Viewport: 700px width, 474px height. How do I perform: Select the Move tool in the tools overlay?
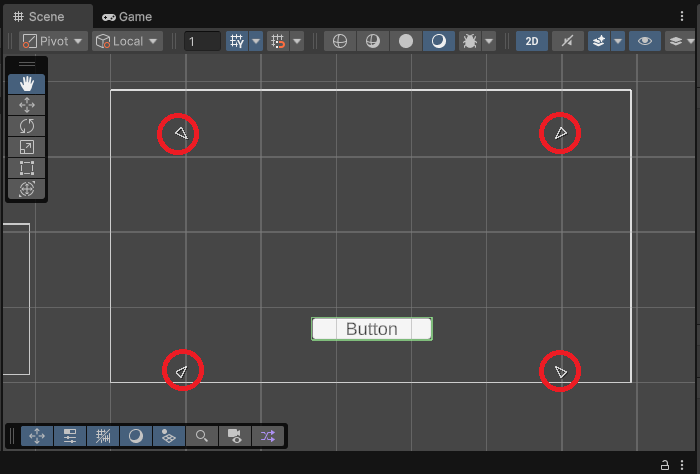click(27, 105)
